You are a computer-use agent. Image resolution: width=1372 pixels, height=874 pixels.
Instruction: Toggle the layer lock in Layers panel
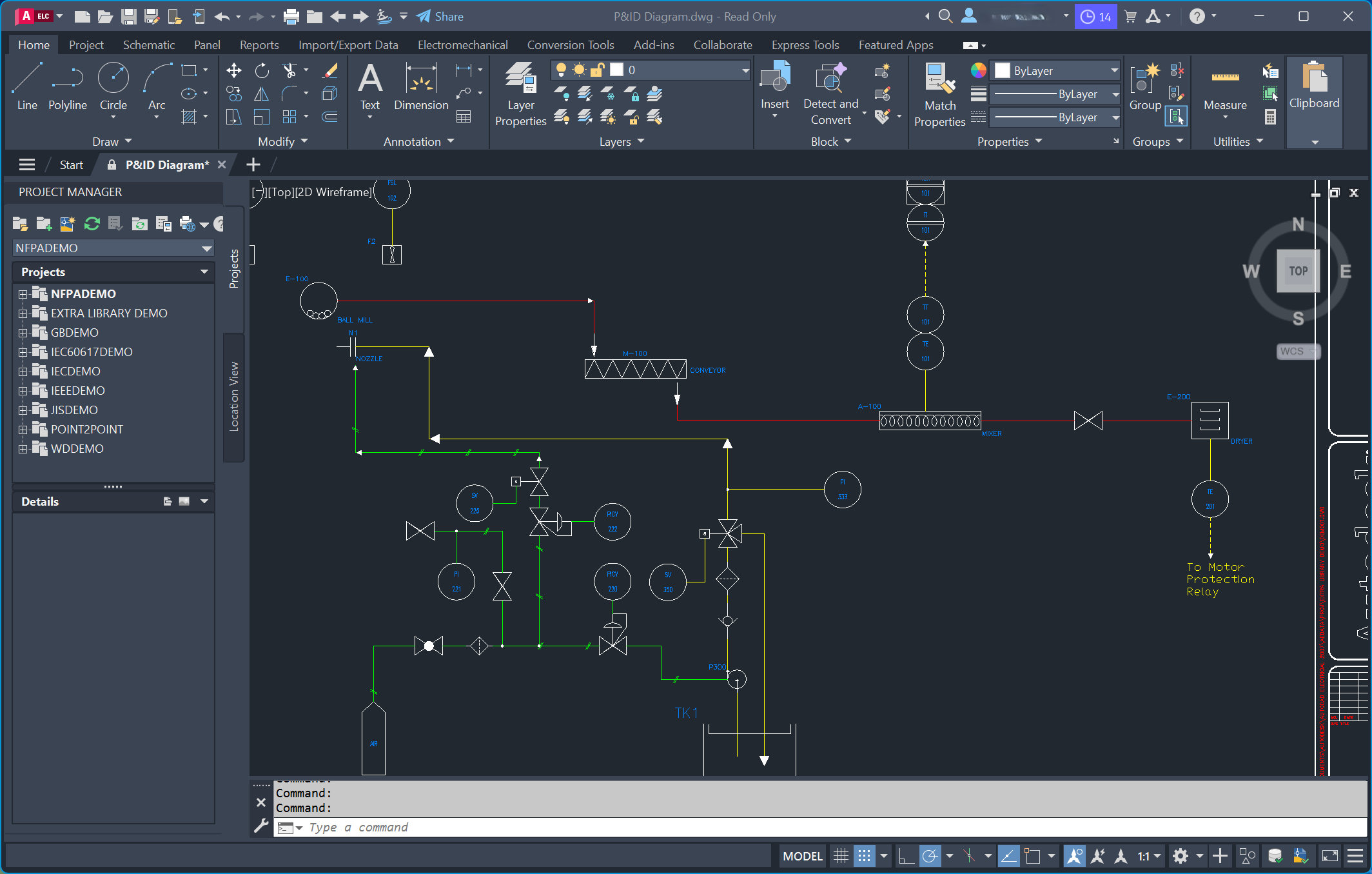[596, 70]
